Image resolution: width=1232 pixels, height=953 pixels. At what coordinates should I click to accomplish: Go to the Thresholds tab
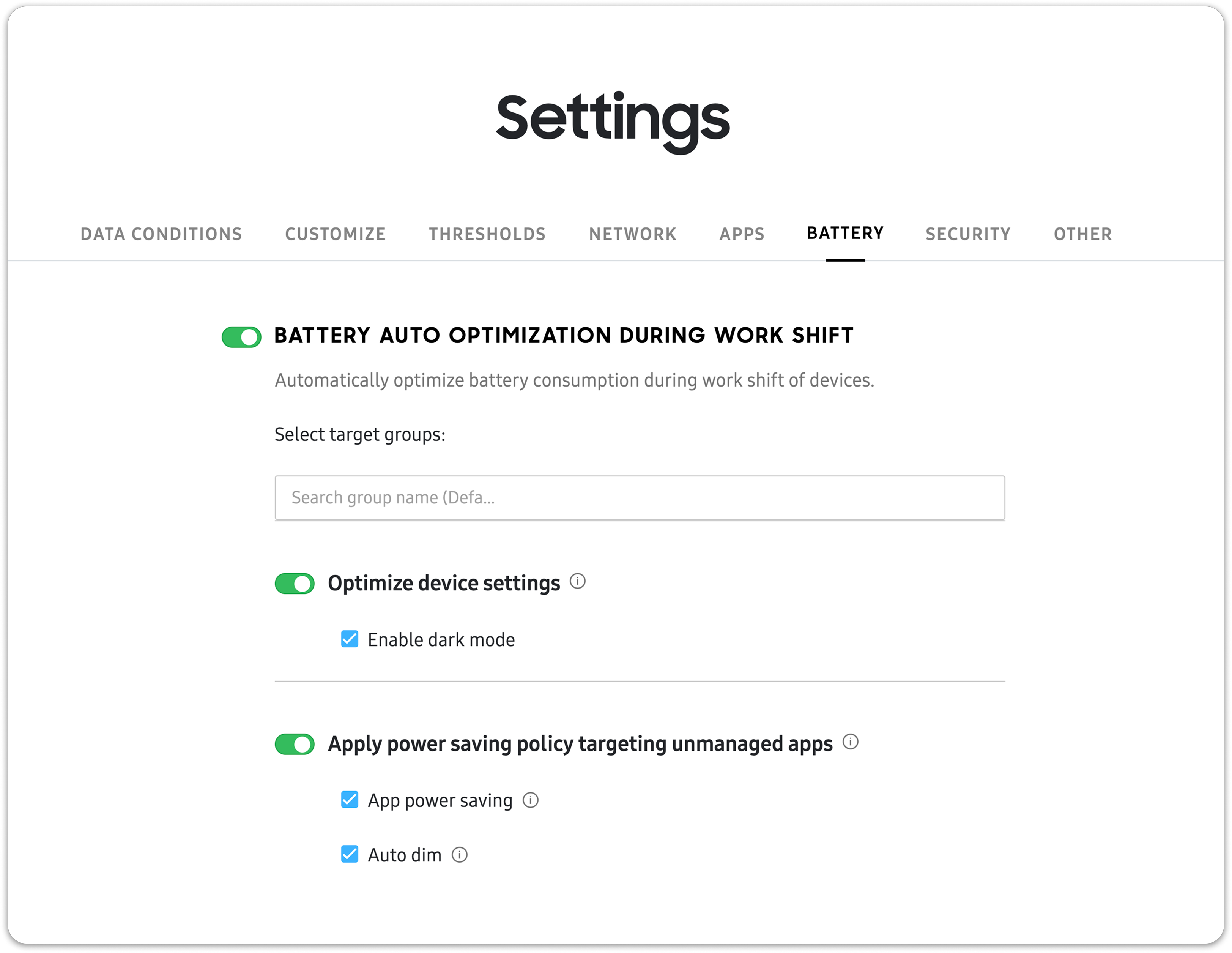click(x=487, y=234)
